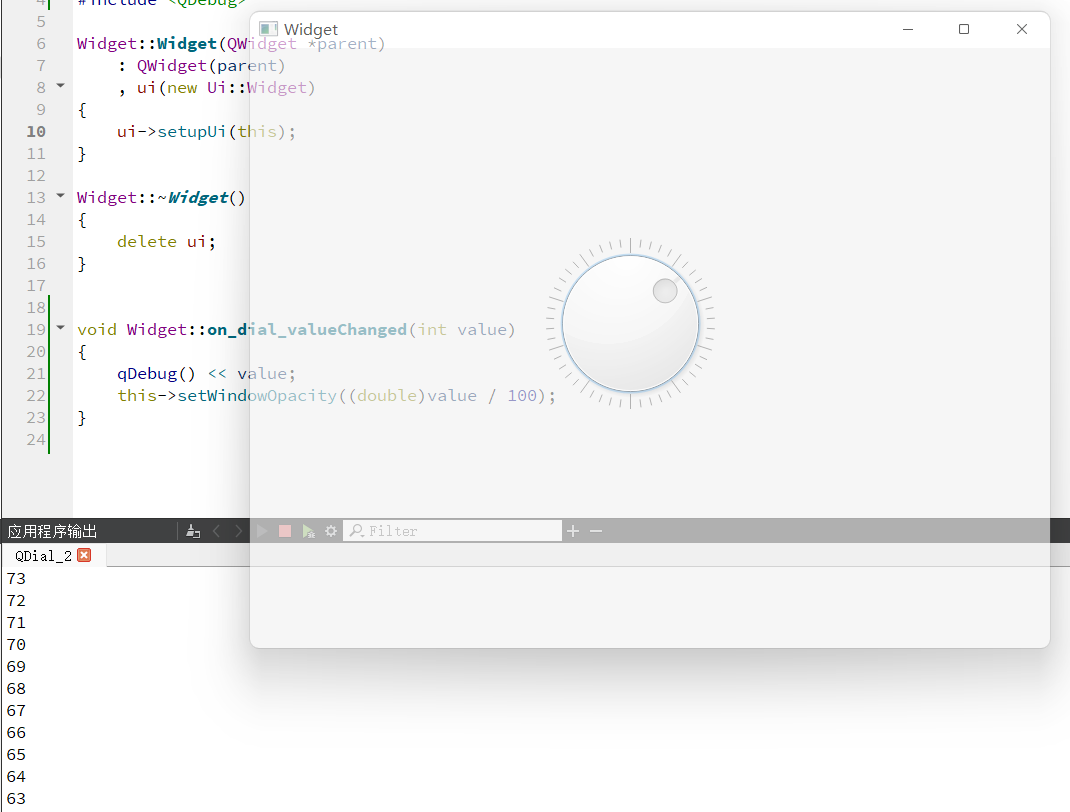The height and width of the screenshot is (812, 1070).
Task: Click output value 66
Action: tap(16, 733)
